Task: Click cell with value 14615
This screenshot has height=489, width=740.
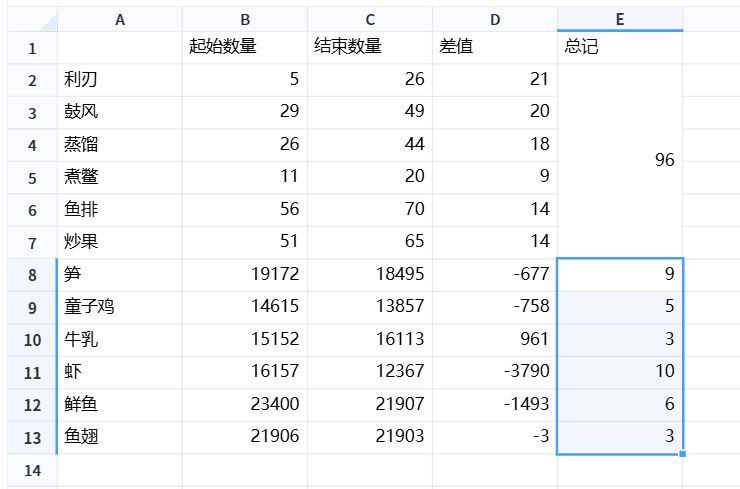Action: pos(245,307)
